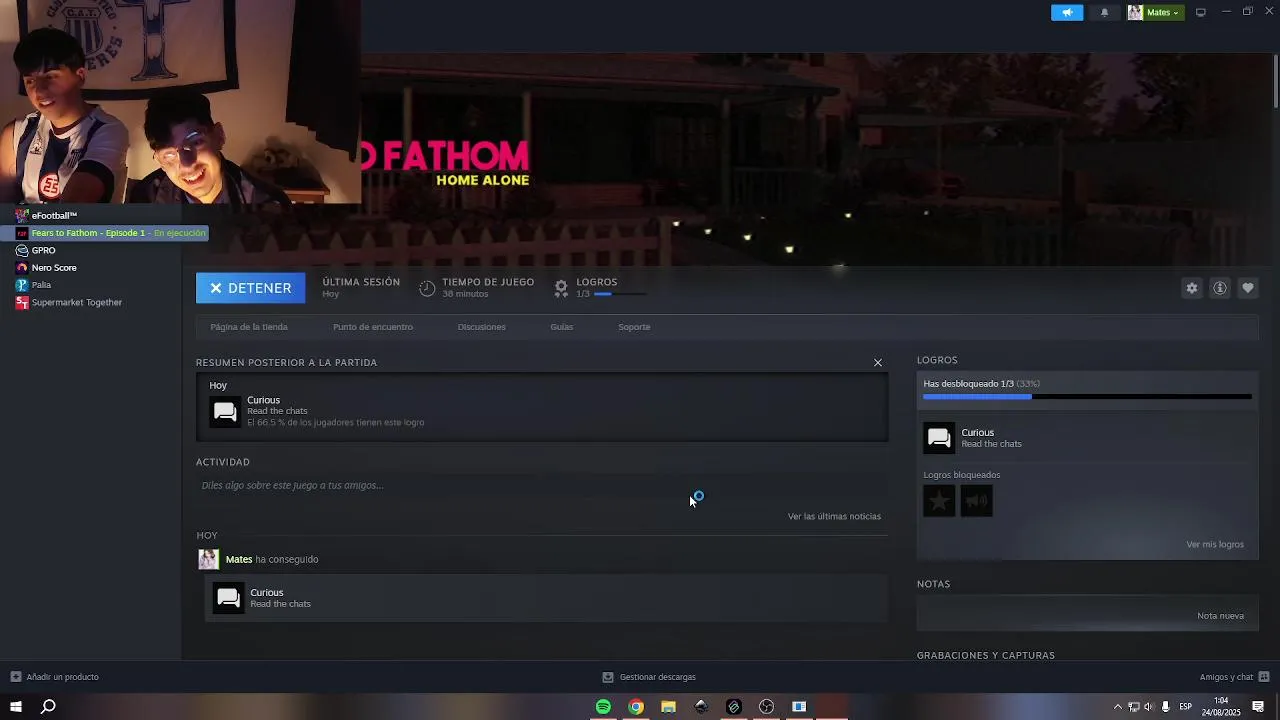
Task: Change ESP keyboard language indicator
Action: click(1186, 707)
